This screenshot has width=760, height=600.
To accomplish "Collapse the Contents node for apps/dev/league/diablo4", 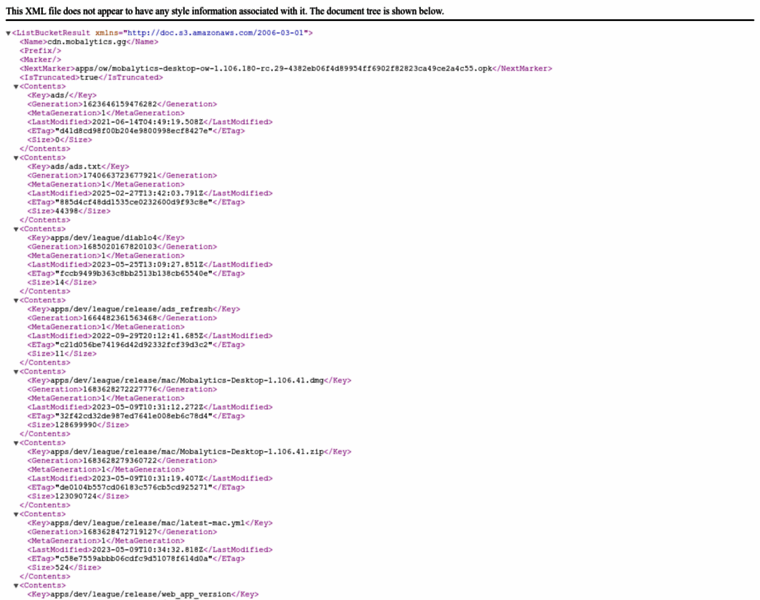I will click(16, 229).
